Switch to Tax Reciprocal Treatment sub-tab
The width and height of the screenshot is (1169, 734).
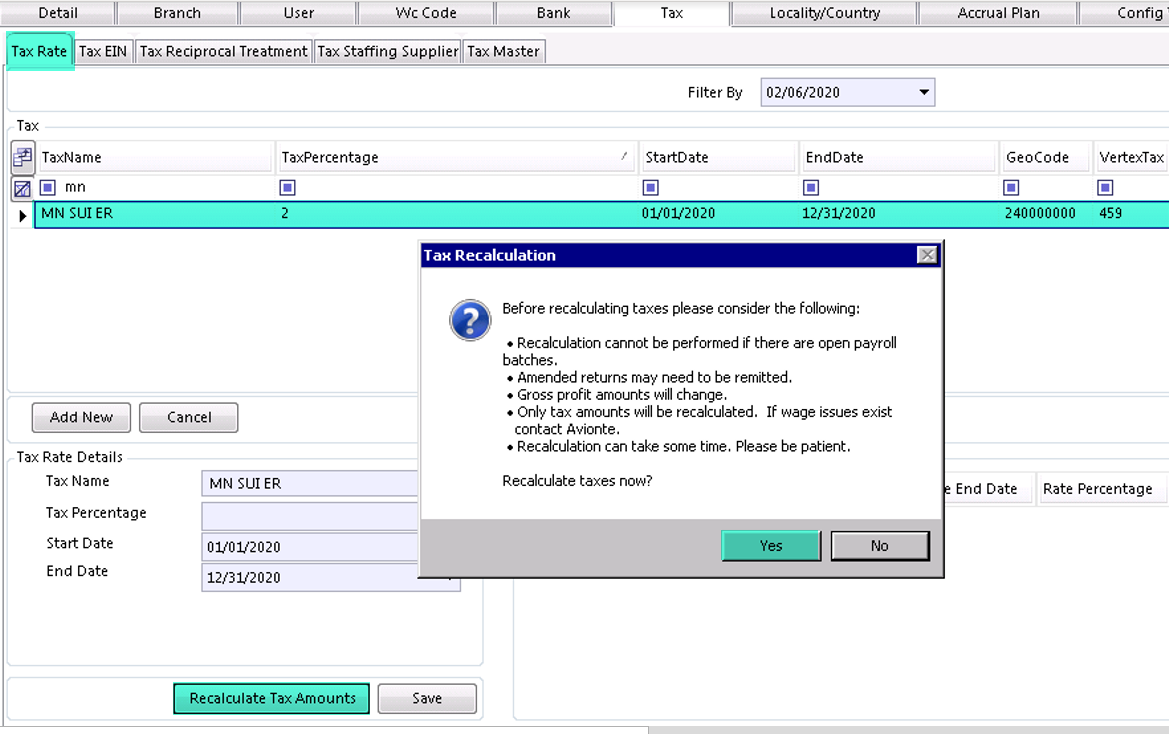223,51
